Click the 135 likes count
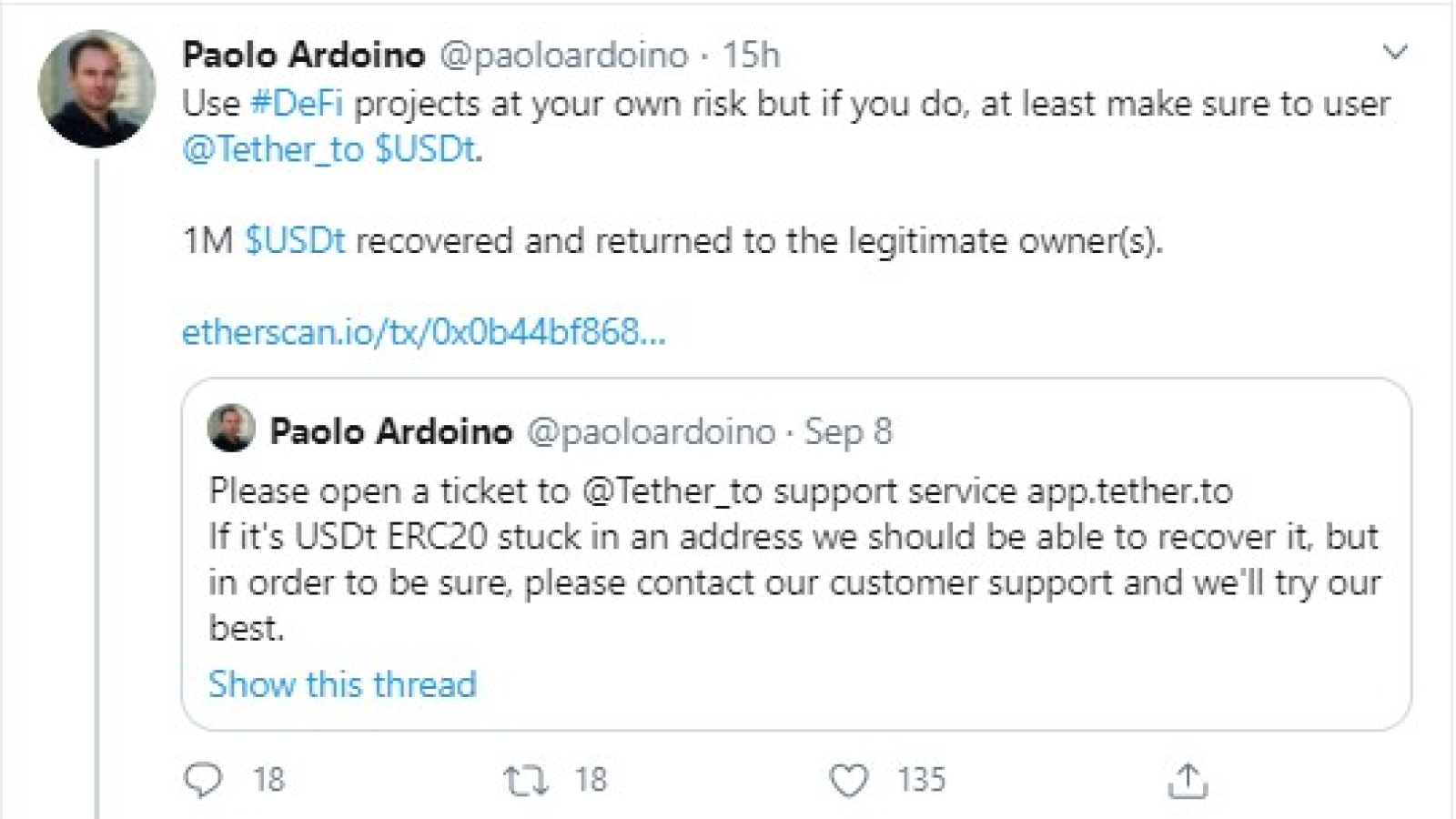 [921, 780]
